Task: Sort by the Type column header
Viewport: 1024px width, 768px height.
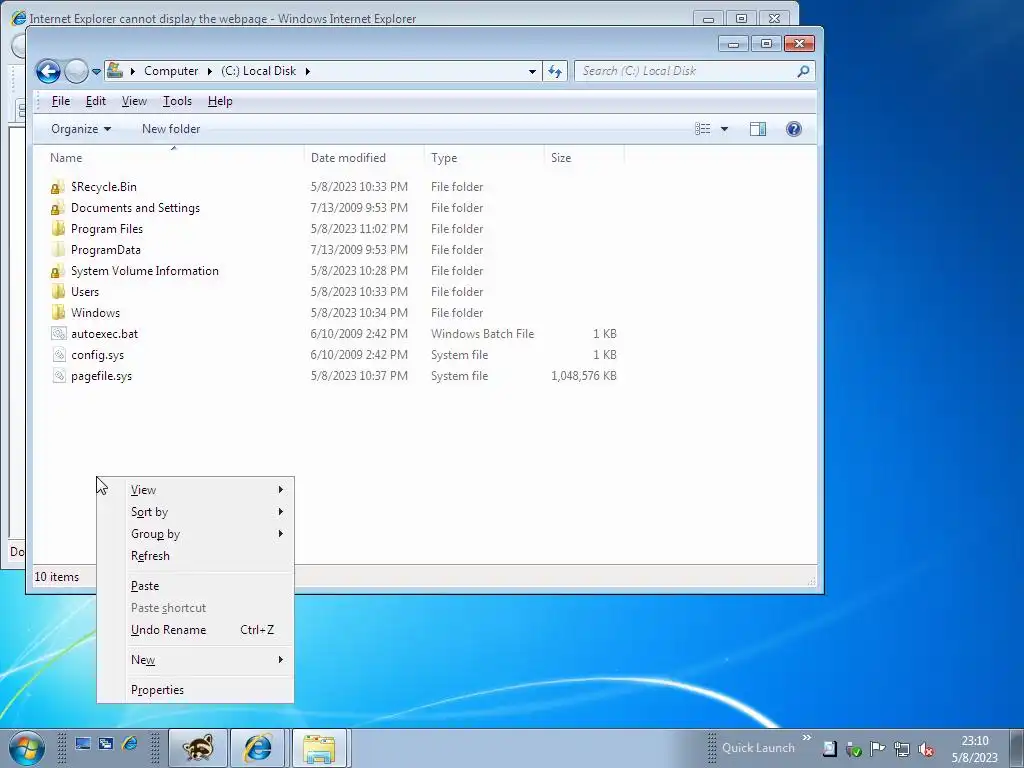Action: click(x=484, y=157)
